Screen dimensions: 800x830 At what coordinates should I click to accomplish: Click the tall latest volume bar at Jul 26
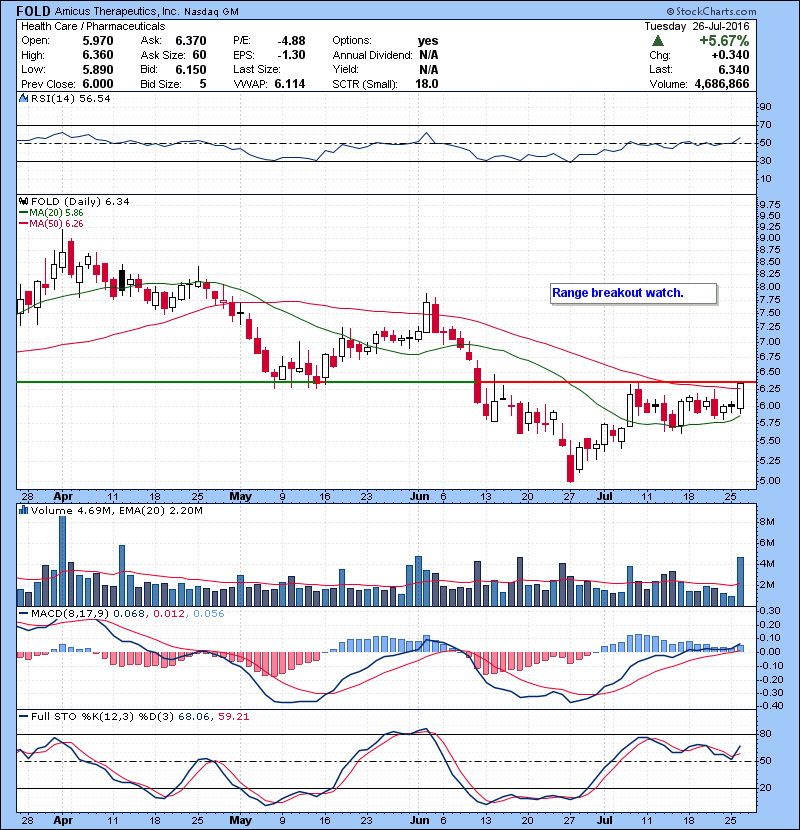740,581
